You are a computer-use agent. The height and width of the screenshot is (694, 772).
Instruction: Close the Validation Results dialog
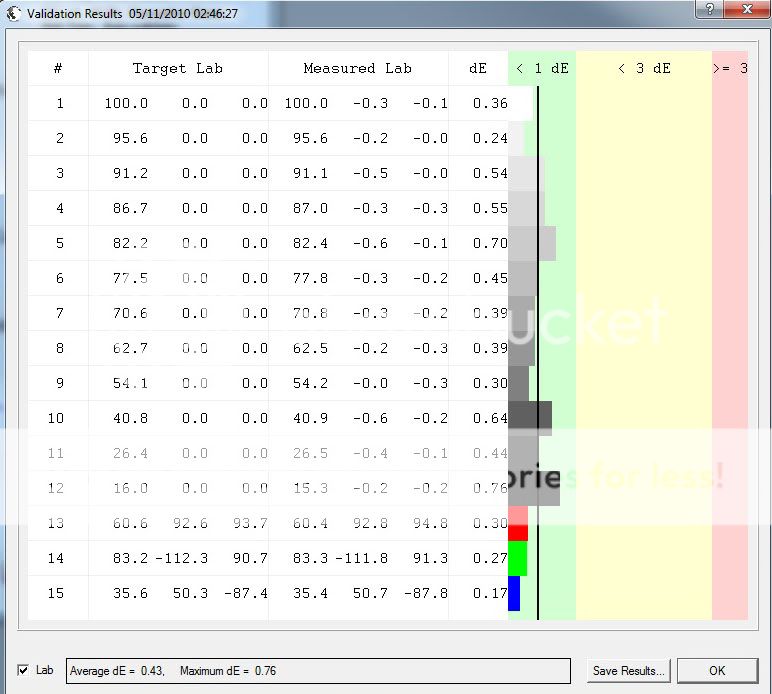pyautogui.click(x=747, y=9)
